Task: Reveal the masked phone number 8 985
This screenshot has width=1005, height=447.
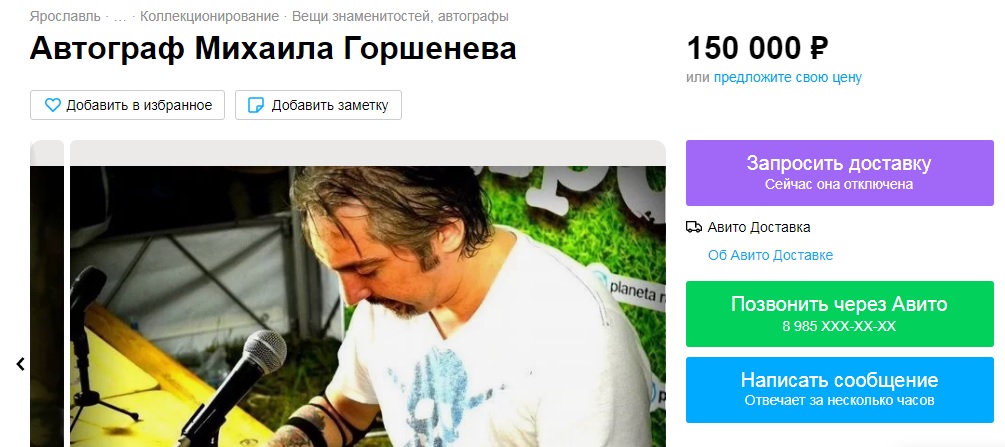Action: pos(839,326)
